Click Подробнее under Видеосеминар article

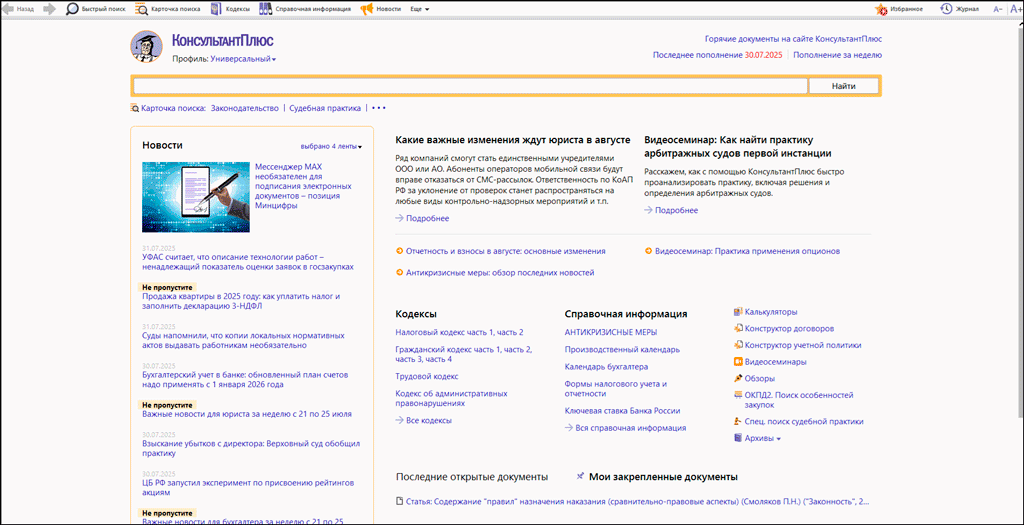(677, 210)
